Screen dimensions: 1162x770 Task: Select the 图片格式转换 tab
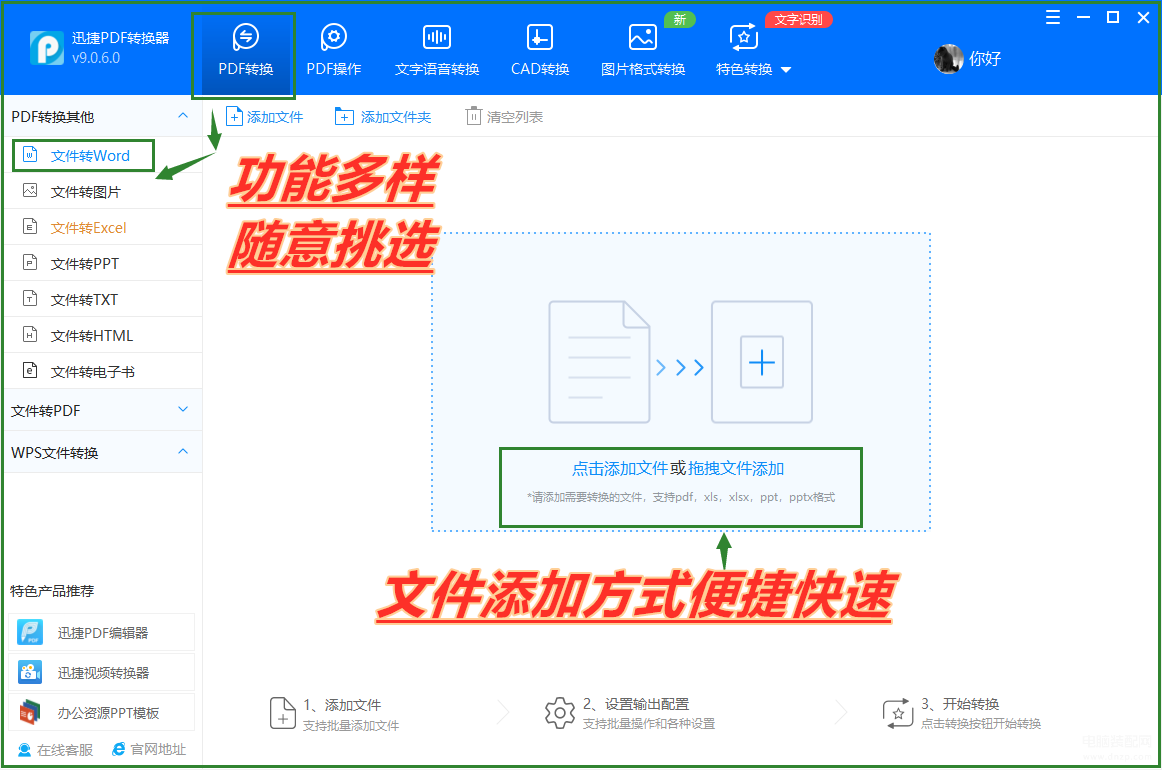pos(643,50)
